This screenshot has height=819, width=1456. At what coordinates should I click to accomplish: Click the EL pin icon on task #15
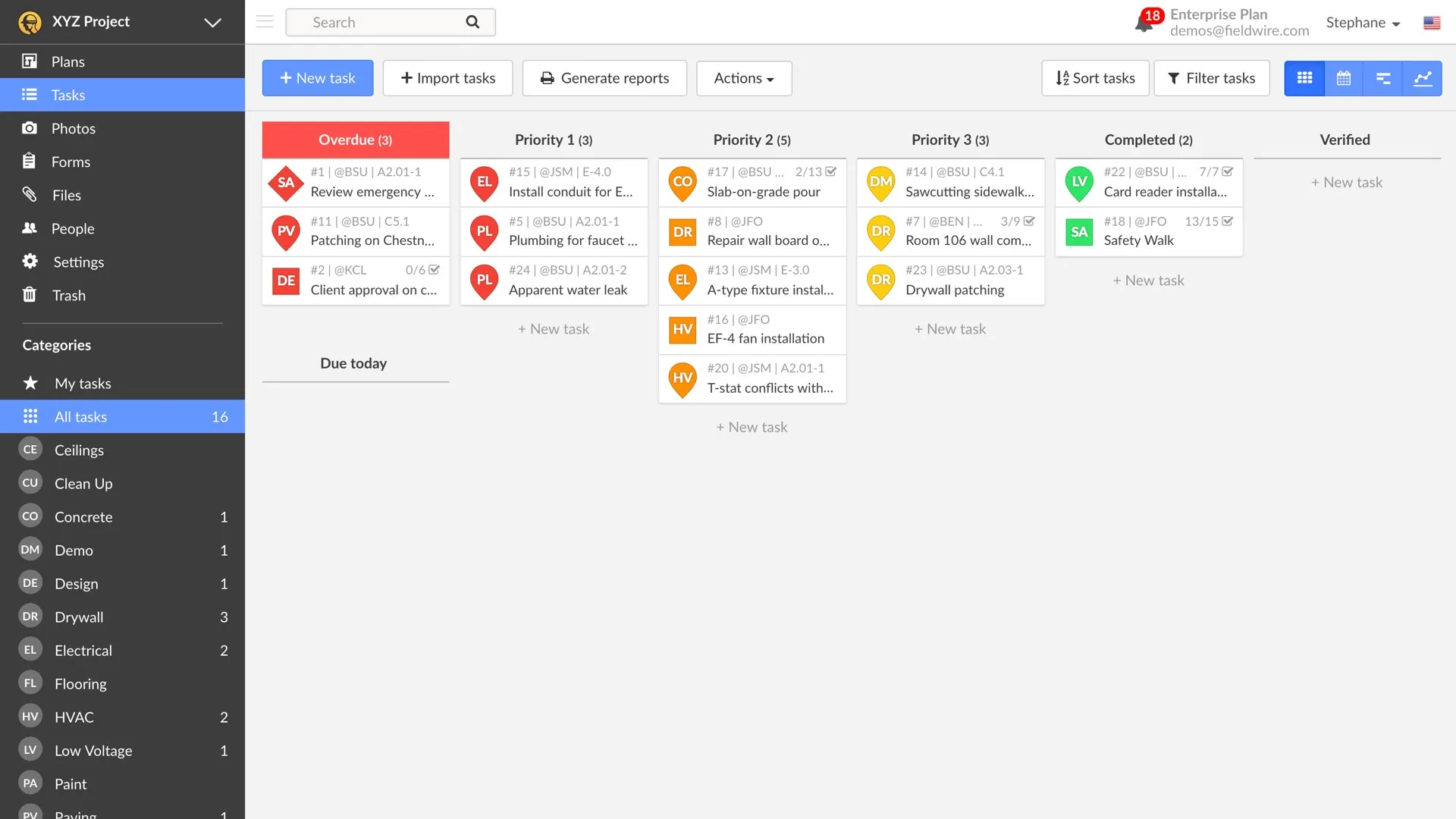click(x=485, y=183)
